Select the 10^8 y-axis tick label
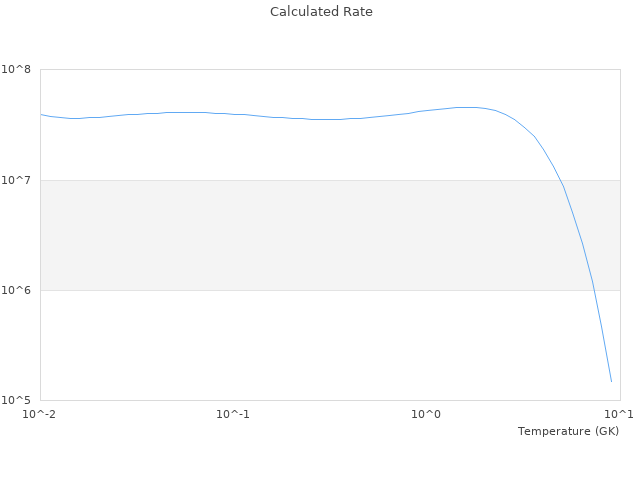The height and width of the screenshot is (480, 640). coord(16,69)
